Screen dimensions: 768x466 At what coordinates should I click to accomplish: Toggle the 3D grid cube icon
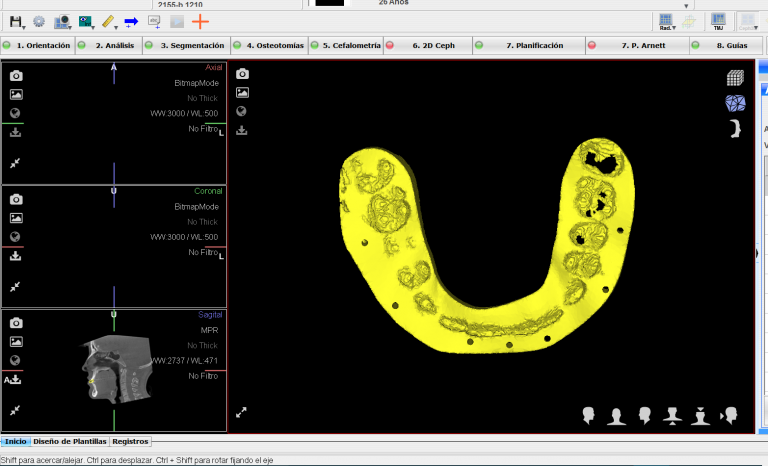(735, 77)
